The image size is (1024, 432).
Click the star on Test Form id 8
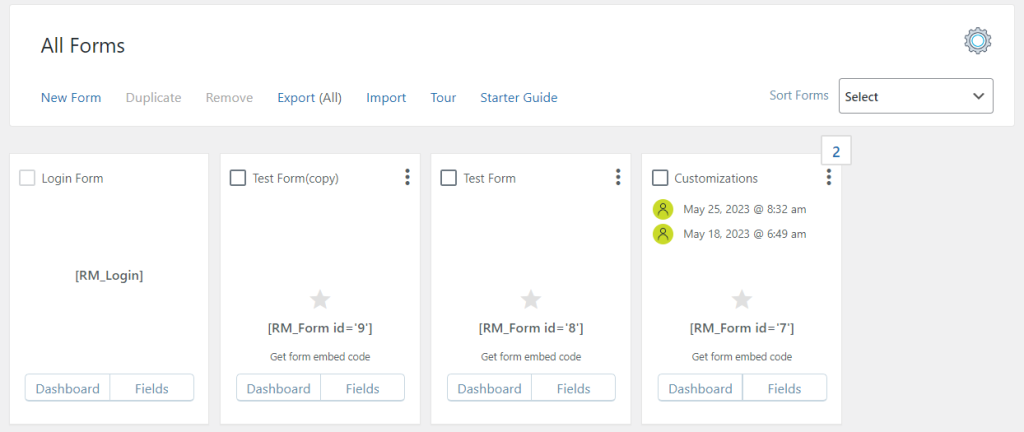pos(531,299)
